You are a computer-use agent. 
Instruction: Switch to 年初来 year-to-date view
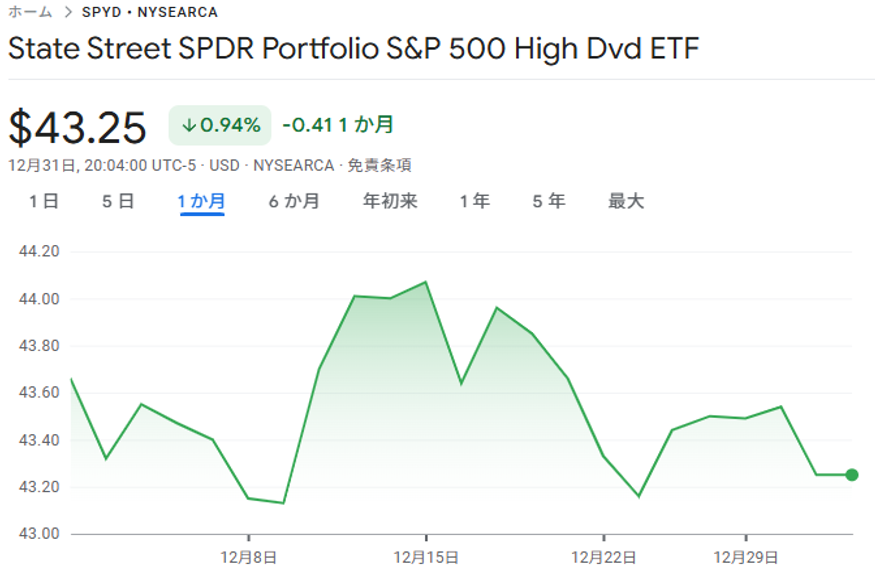coord(390,201)
